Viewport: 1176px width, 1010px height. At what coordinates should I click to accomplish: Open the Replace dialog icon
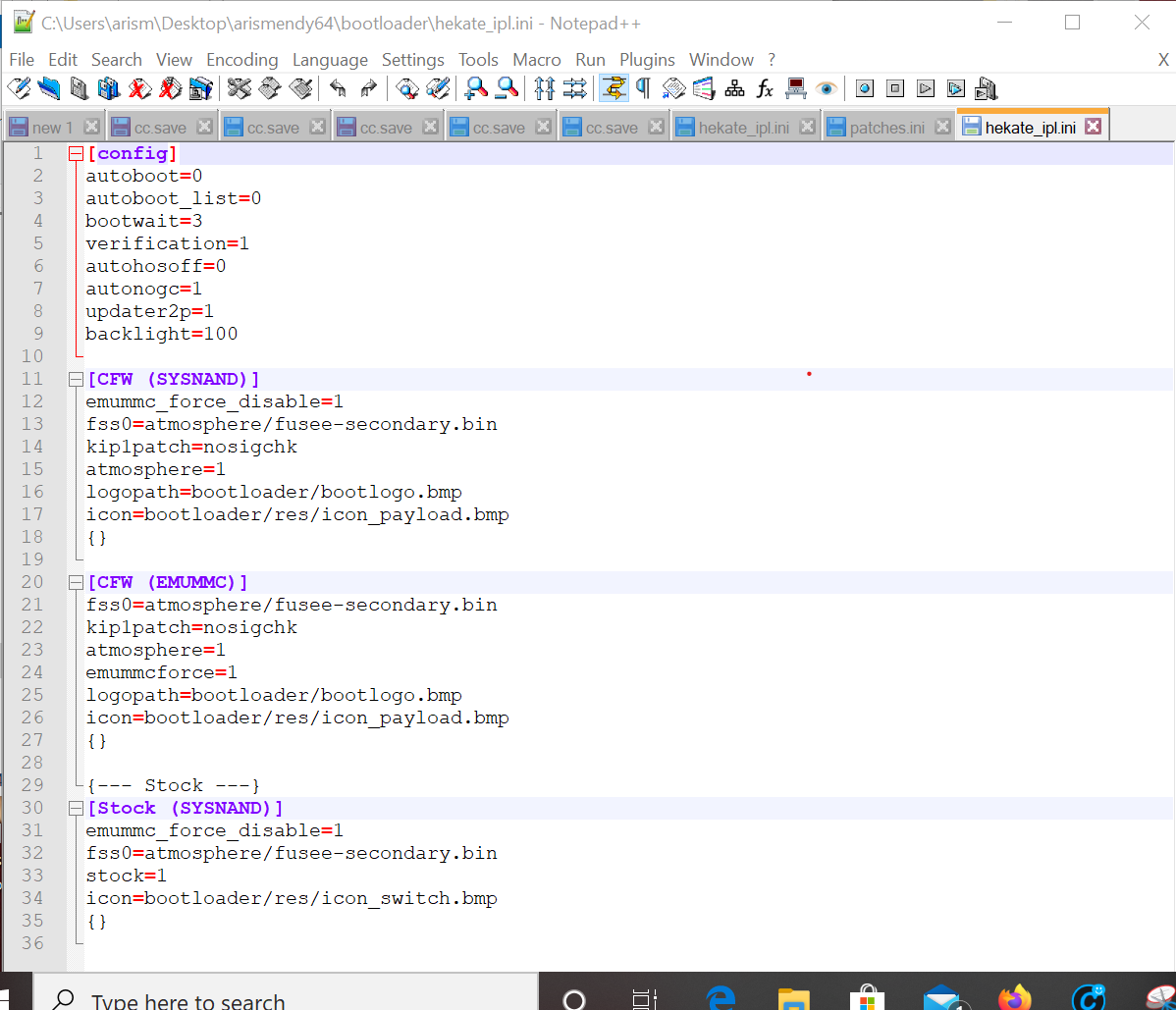tap(438, 89)
